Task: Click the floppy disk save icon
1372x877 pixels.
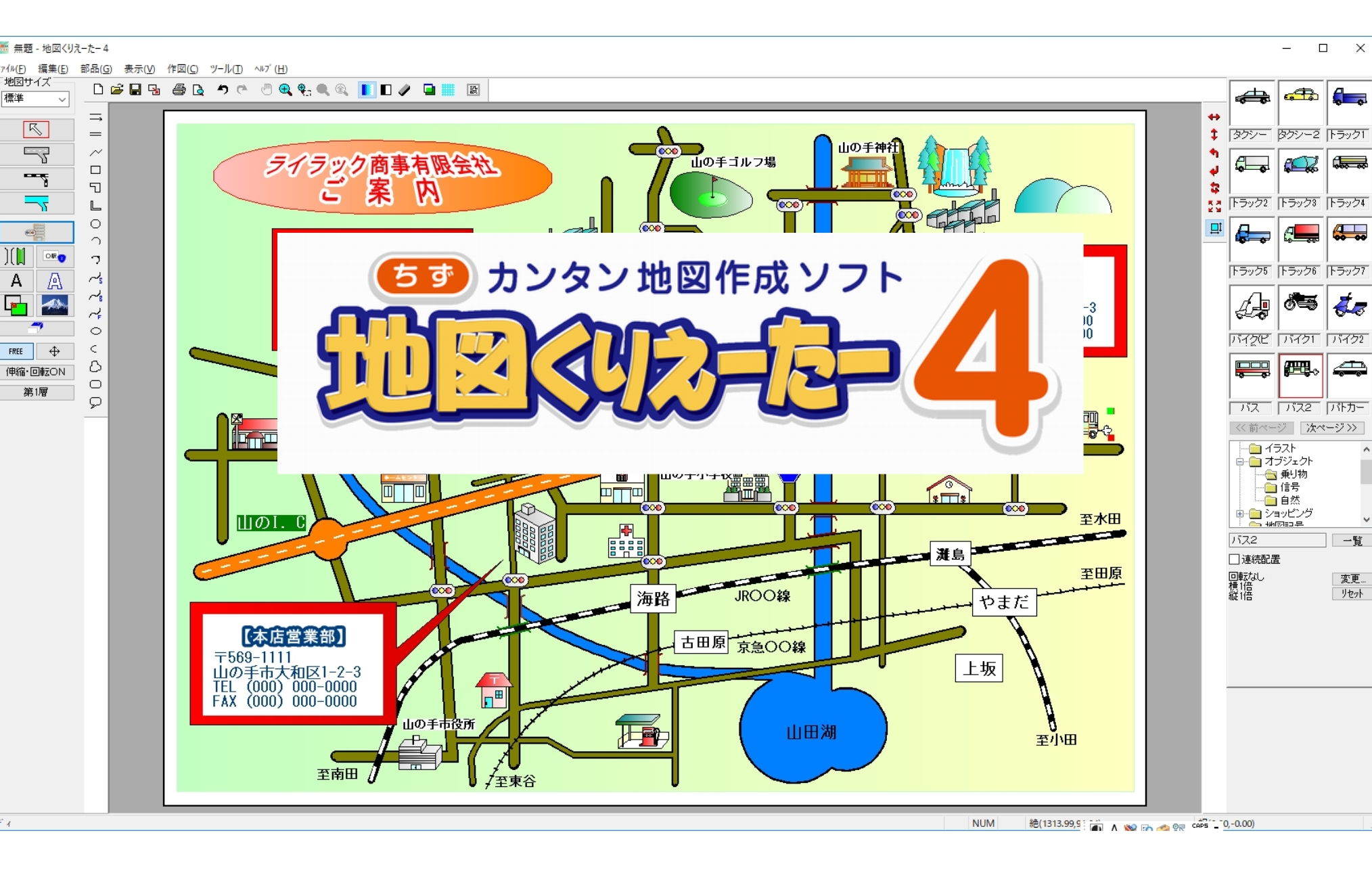Action: pyautogui.click(x=135, y=89)
